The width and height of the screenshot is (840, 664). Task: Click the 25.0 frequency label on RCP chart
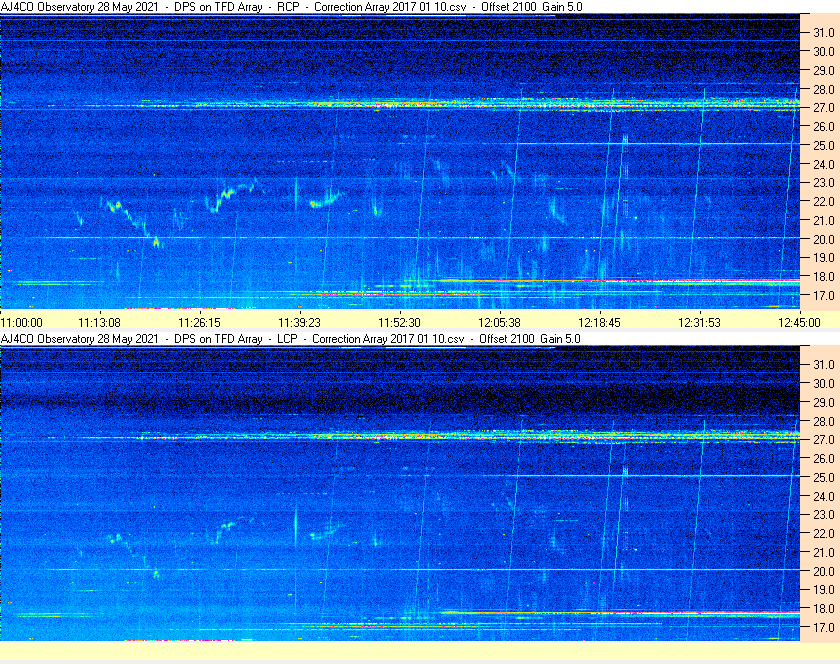point(824,146)
